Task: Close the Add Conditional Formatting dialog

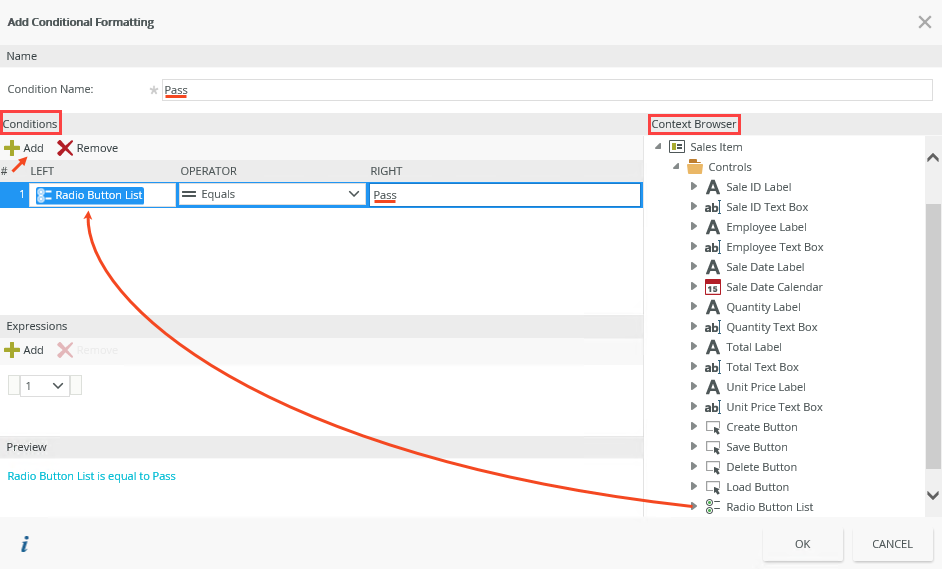Action: pyautogui.click(x=924, y=22)
